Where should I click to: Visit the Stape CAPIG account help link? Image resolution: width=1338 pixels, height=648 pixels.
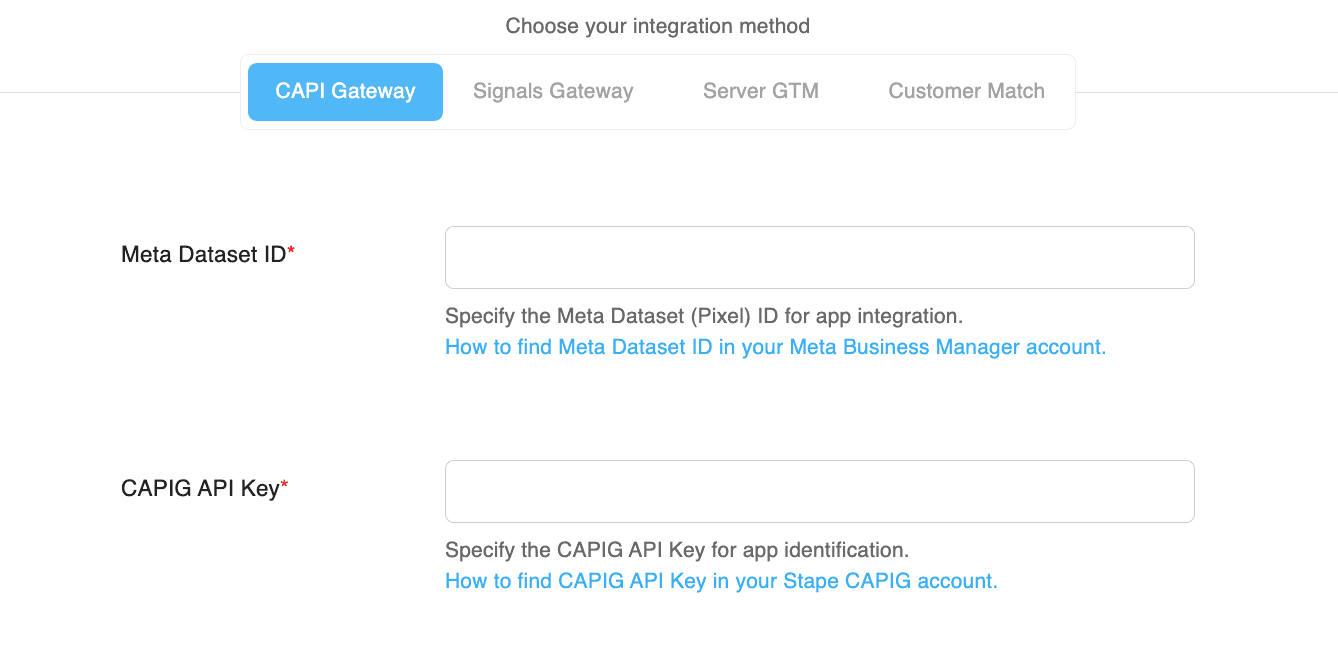(721, 581)
